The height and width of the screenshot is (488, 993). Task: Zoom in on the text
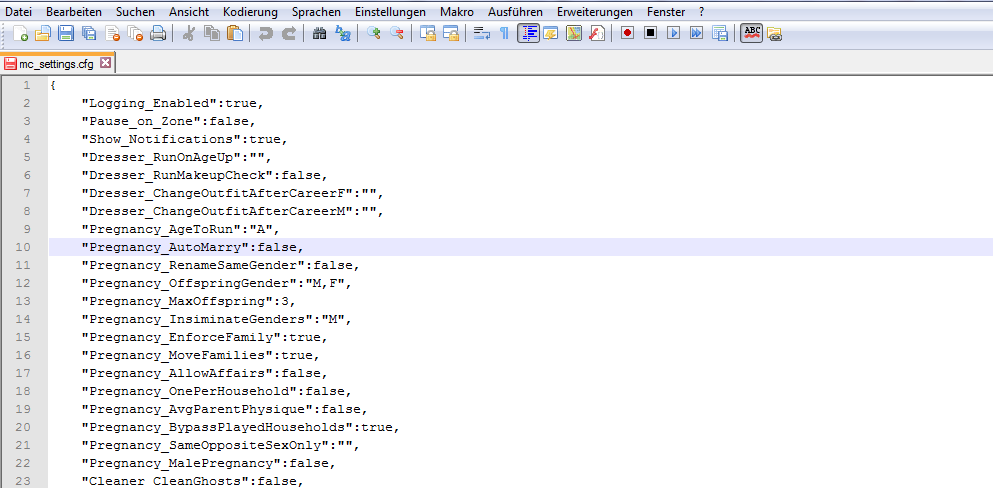click(374, 34)
